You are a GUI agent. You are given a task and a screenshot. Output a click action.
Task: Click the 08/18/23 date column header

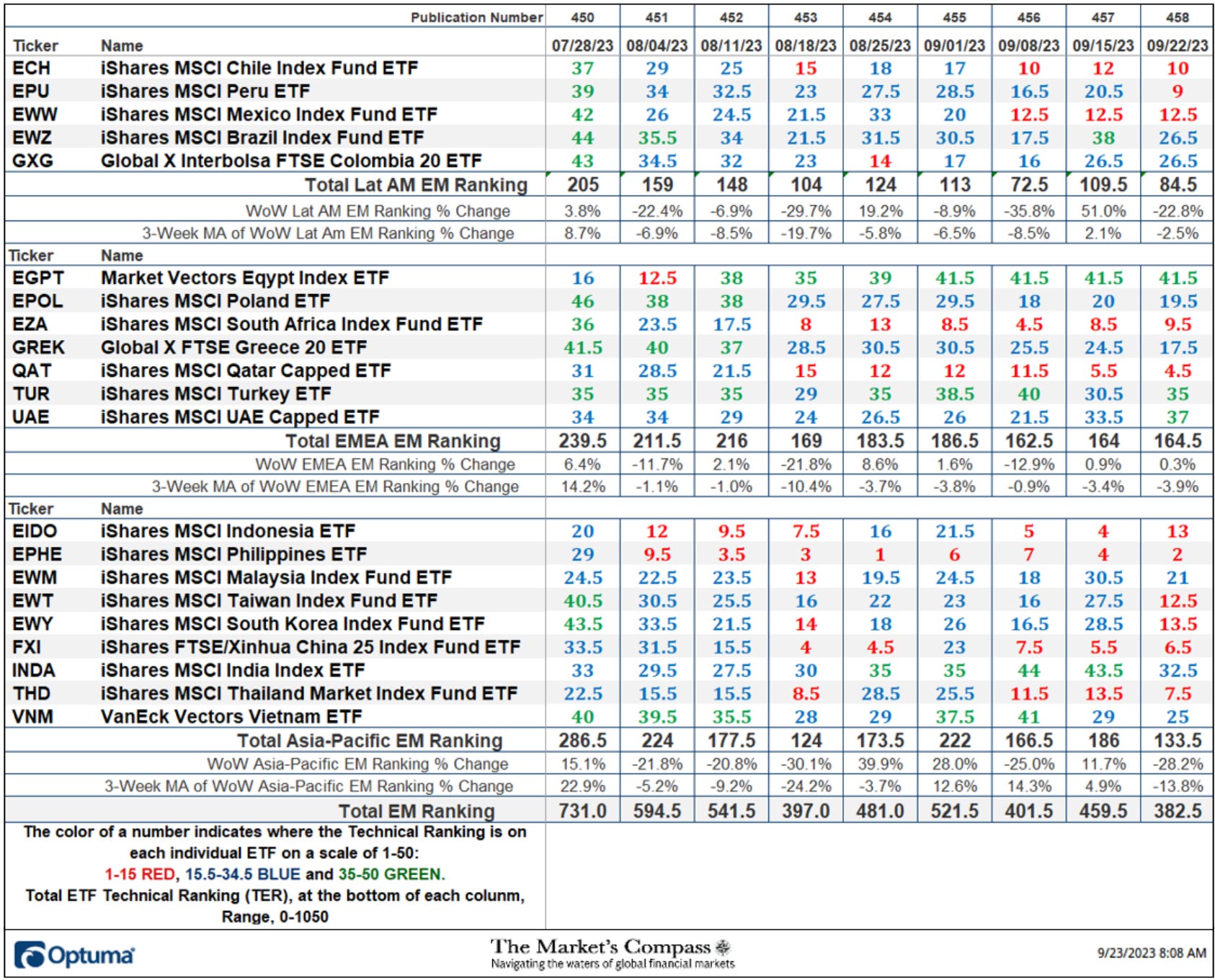point(806,45)
